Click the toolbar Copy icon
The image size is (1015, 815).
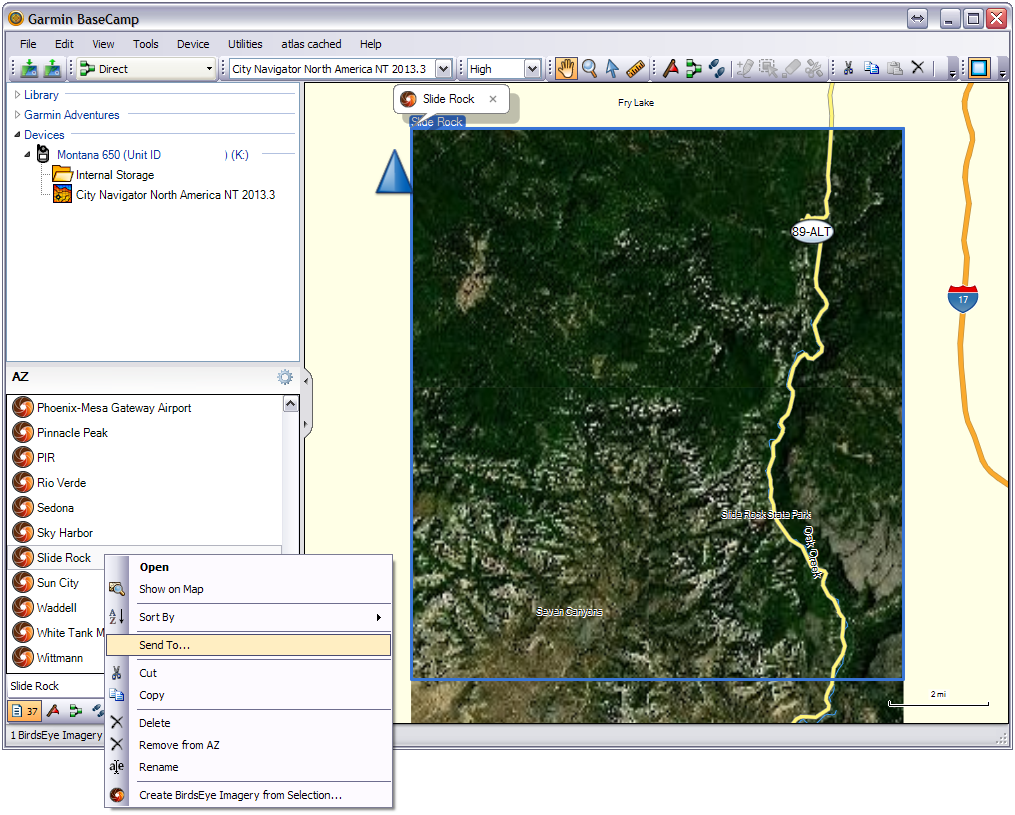tap(872, 68)
